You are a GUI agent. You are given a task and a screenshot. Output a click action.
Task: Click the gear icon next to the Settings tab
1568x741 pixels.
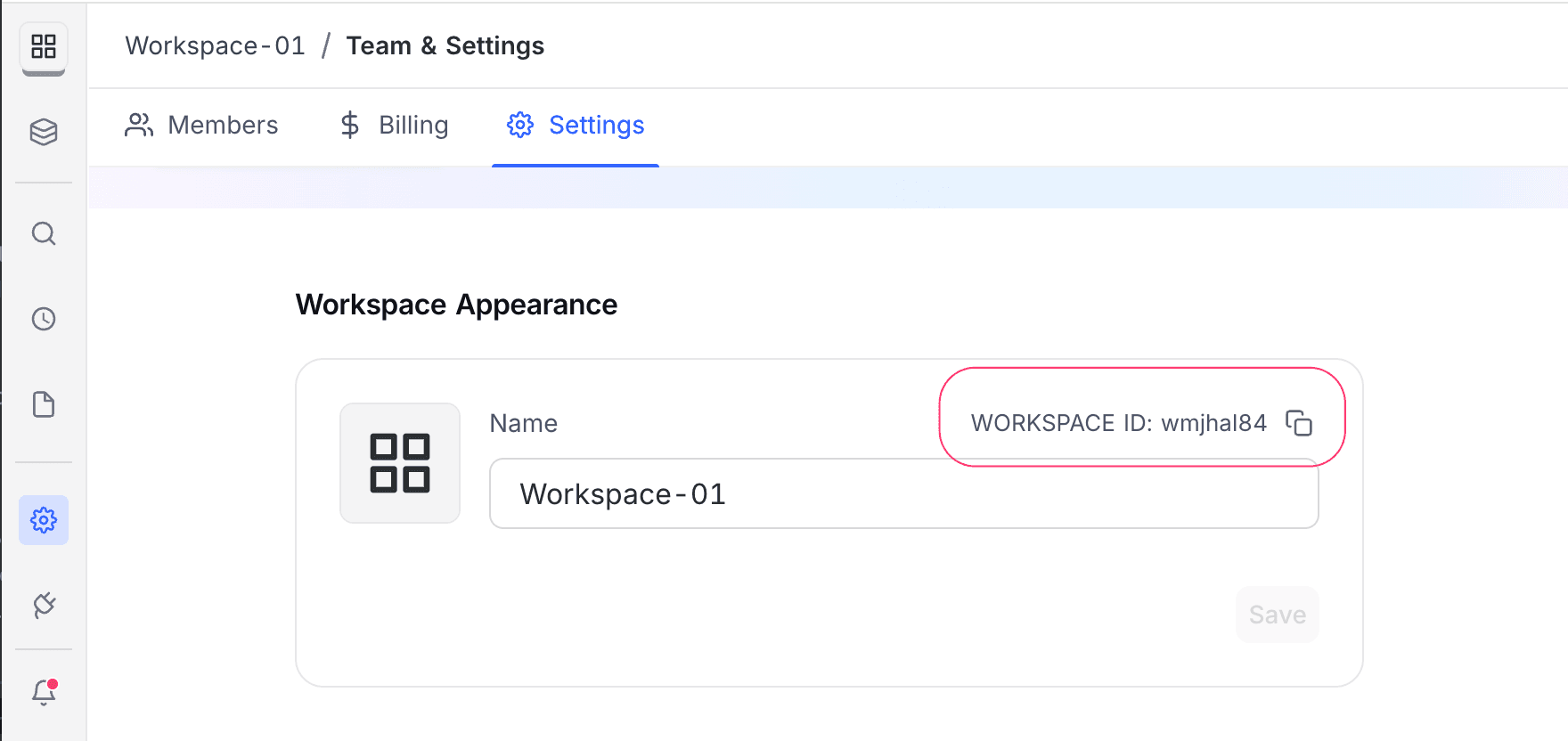(x=520, y=126)
